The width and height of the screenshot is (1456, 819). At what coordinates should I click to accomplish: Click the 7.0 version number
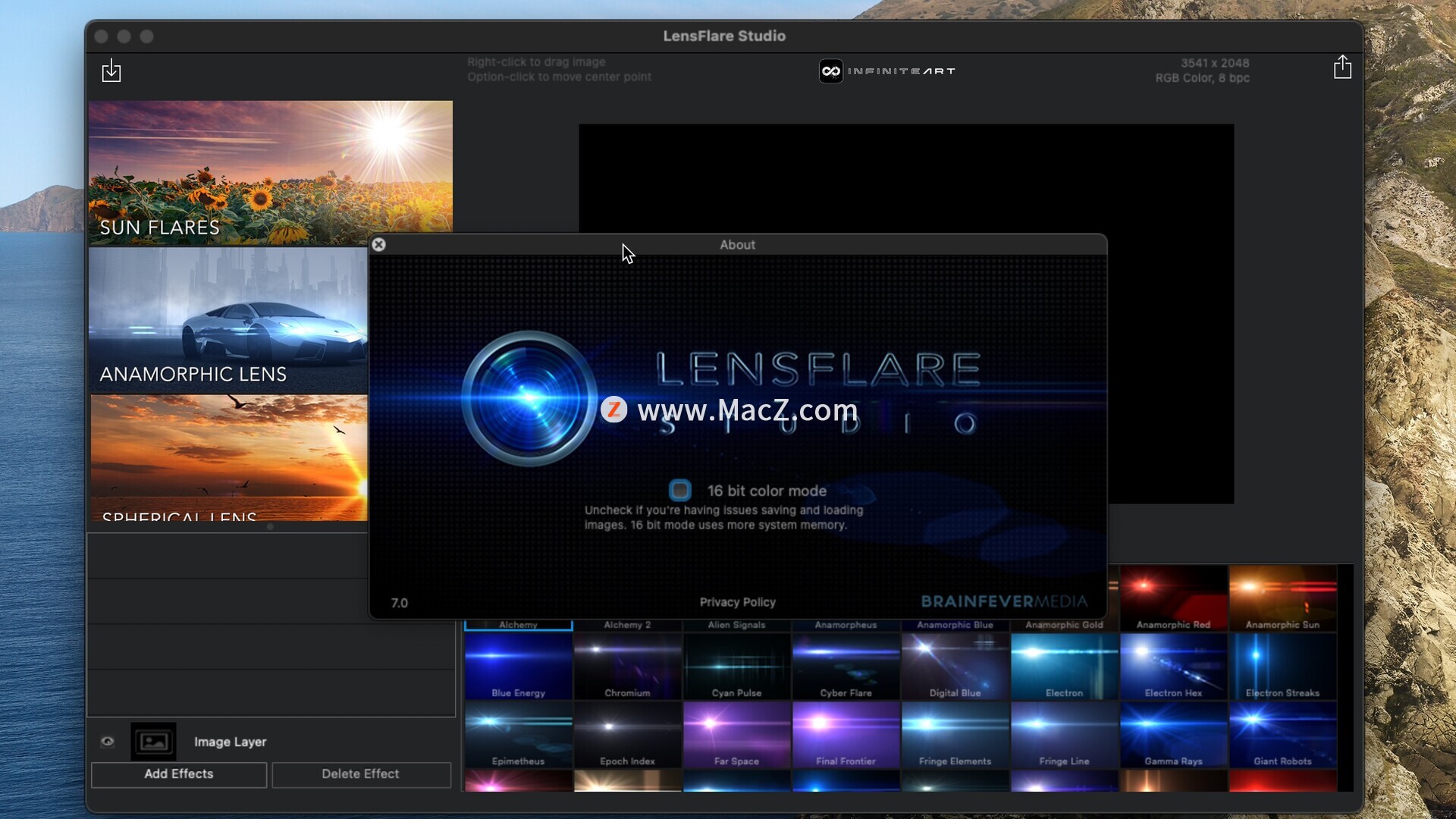[x=400, y=603]
